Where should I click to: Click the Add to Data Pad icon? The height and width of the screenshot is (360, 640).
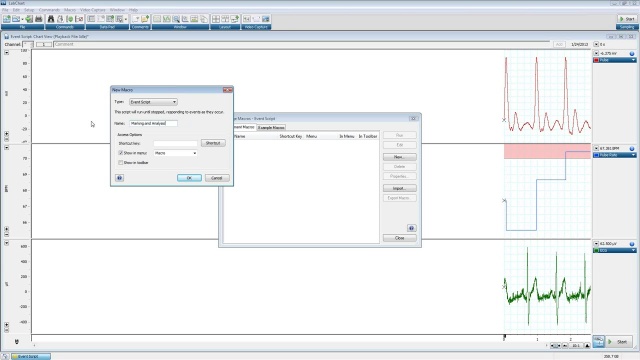click(x=110, y=19)
